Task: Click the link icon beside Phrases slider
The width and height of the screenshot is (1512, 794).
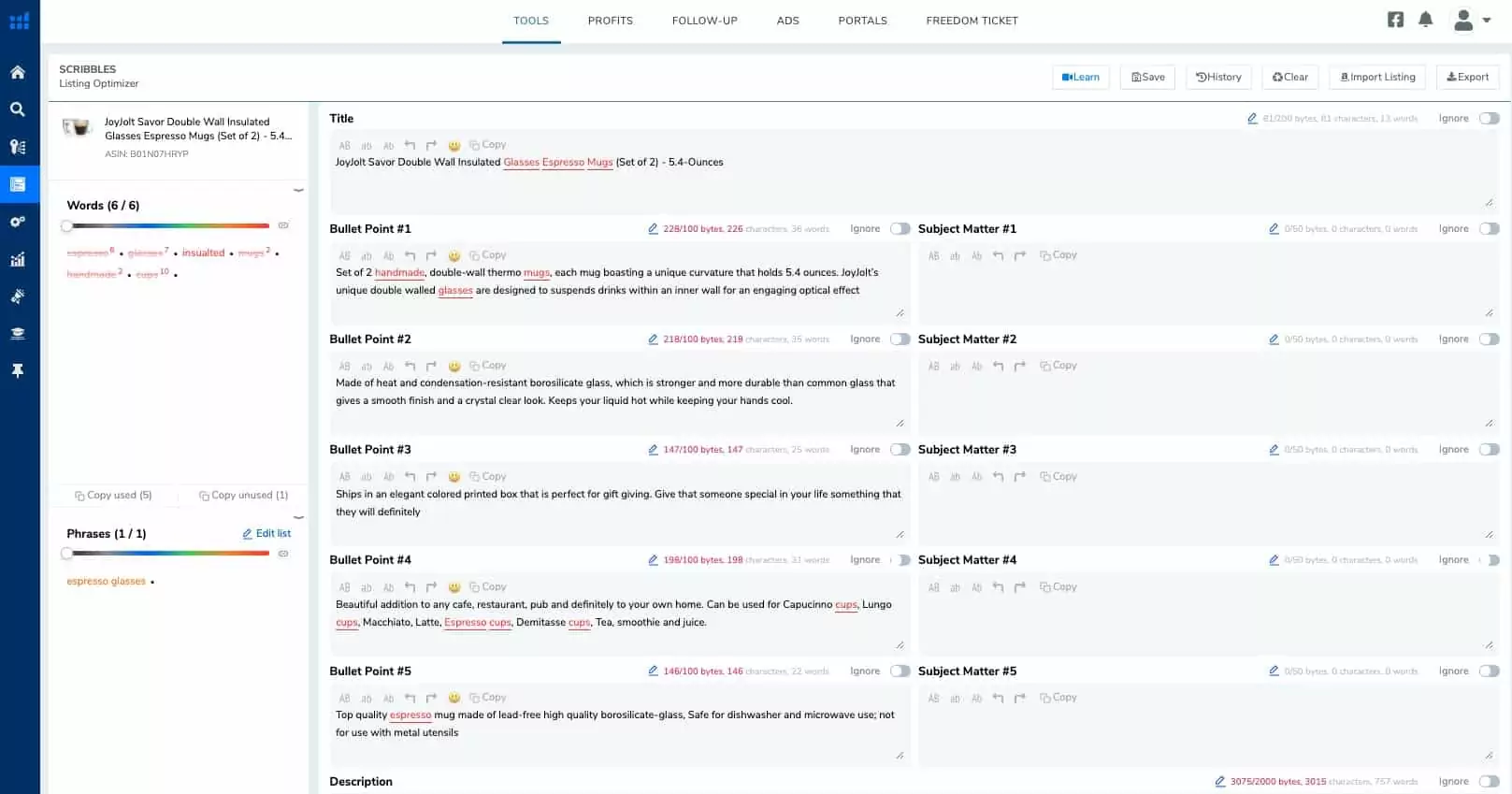Action: [283, 554]
